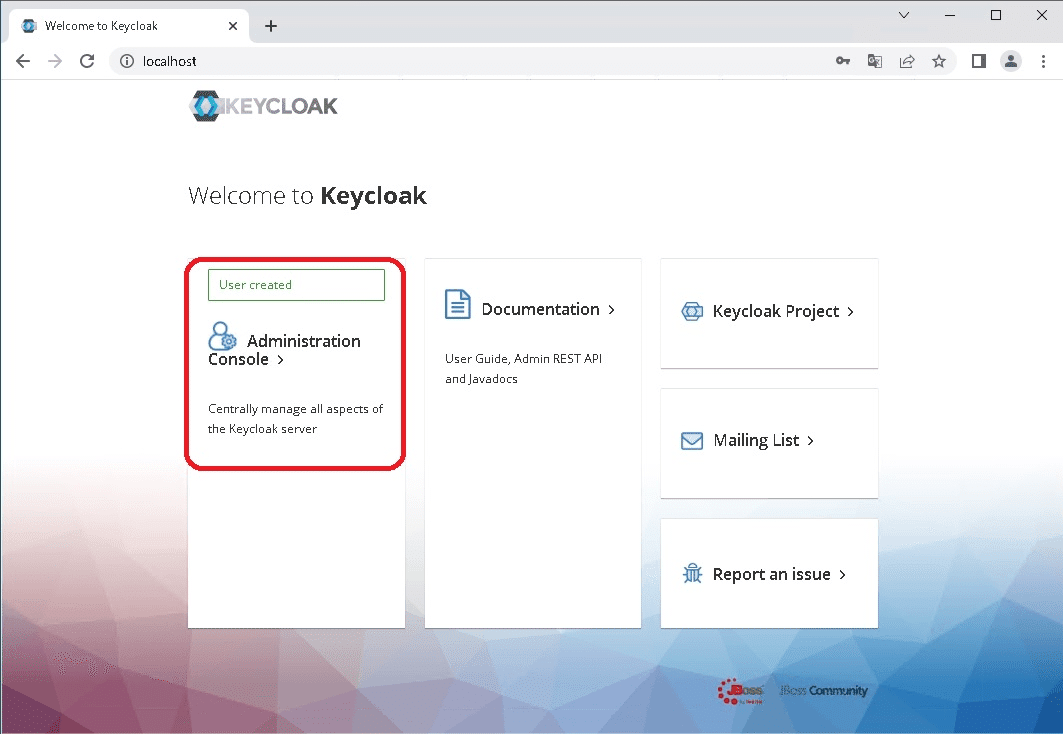The height and width of the screenshot is (734, 1063).
Task: Open a new browser tab
Action: [x=270, y=26]
